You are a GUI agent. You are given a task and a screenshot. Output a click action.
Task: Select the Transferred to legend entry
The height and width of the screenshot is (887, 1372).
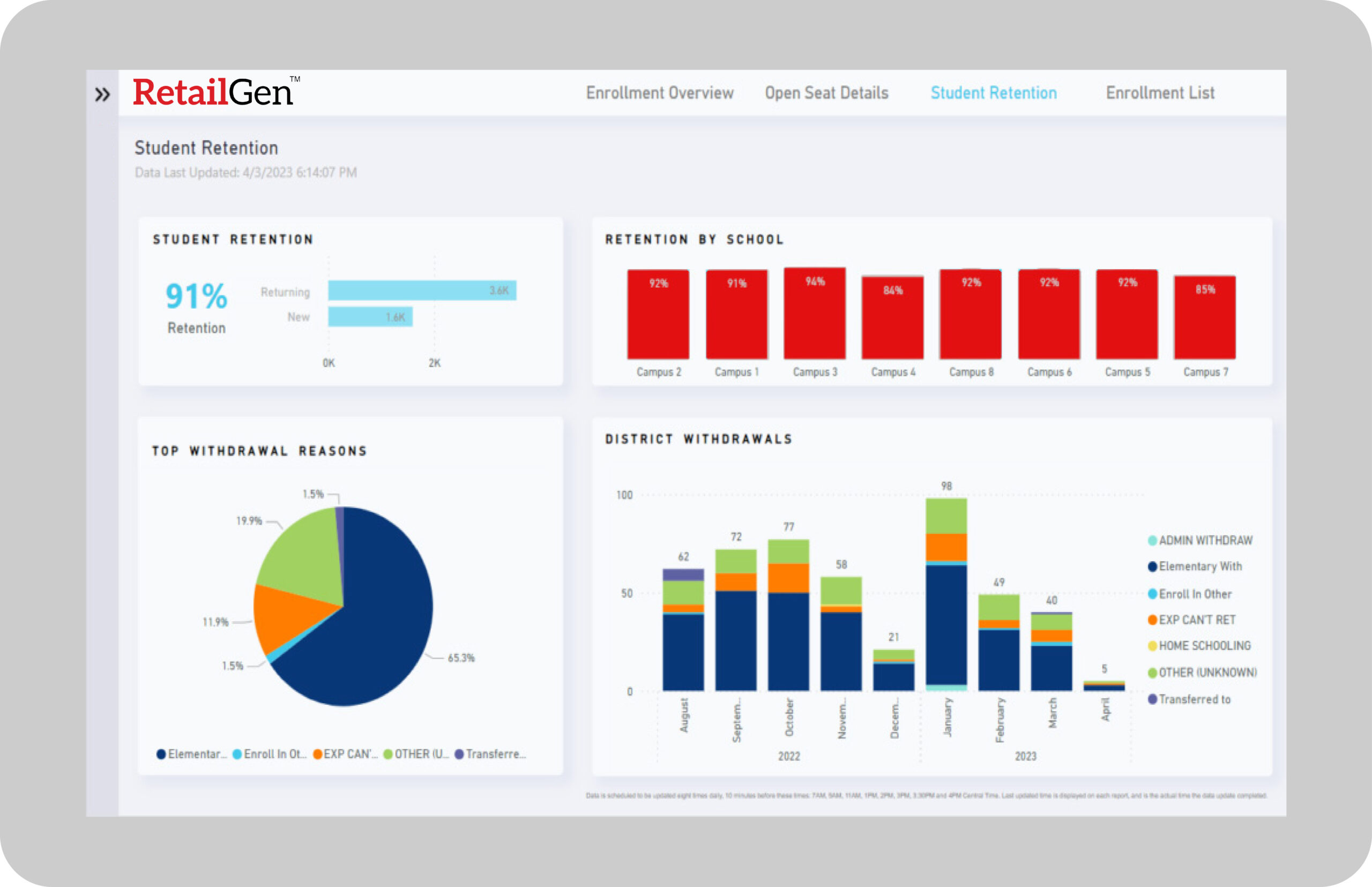[1194, 699]
